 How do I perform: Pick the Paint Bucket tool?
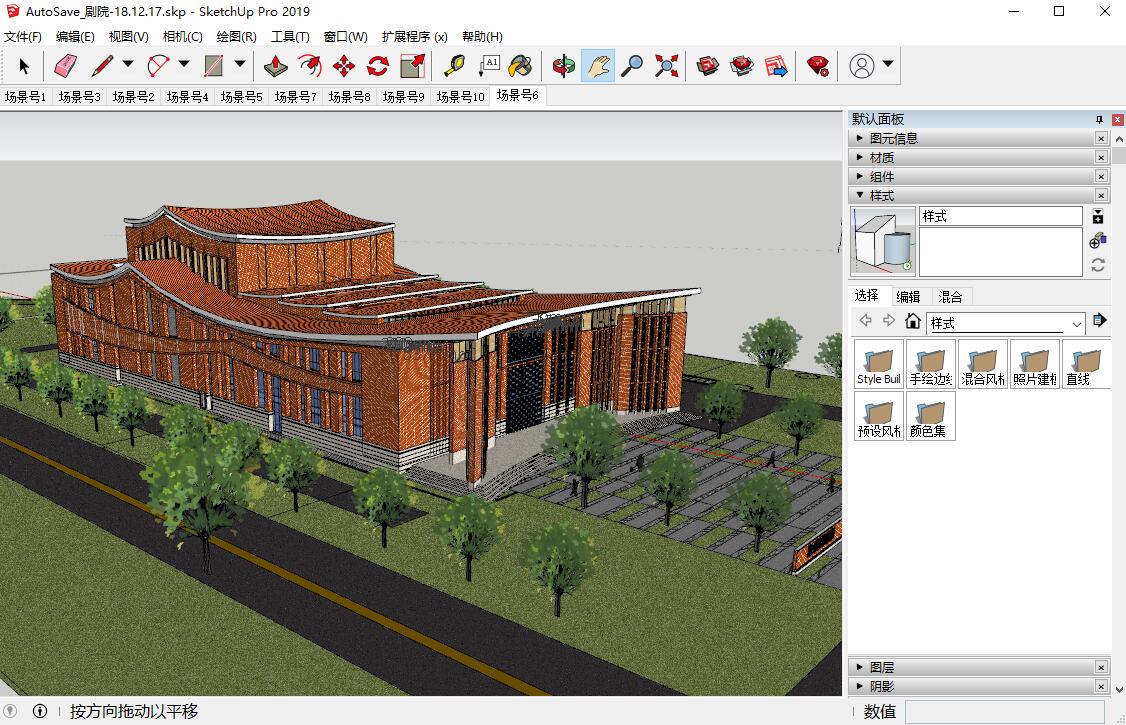(x=520, y=66)
